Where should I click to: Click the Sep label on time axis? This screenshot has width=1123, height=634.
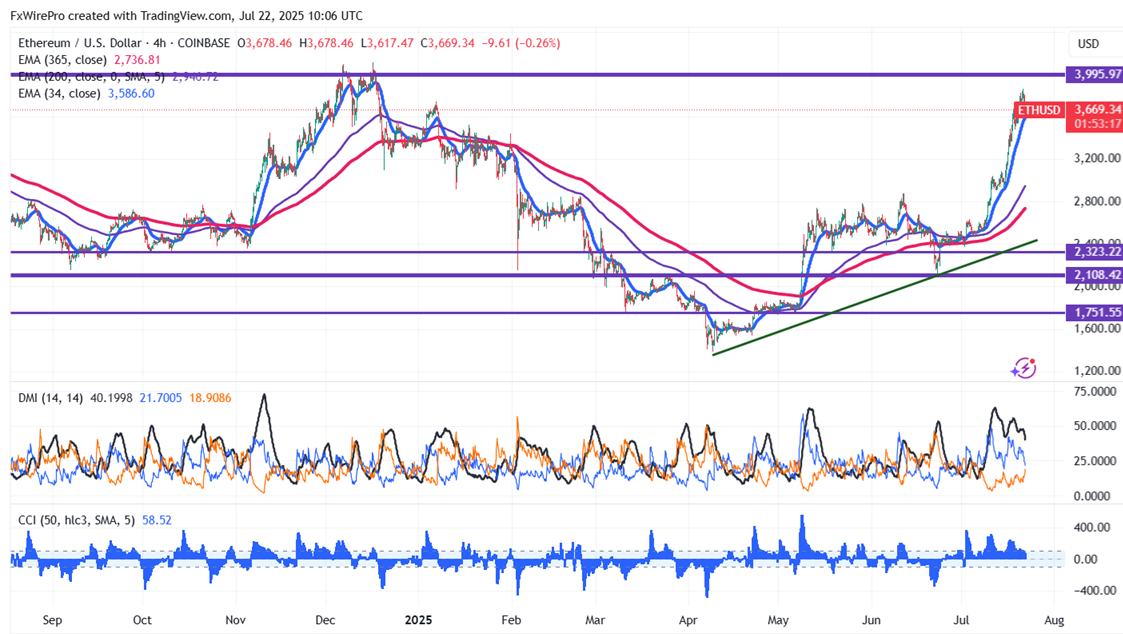coord(52,620)
